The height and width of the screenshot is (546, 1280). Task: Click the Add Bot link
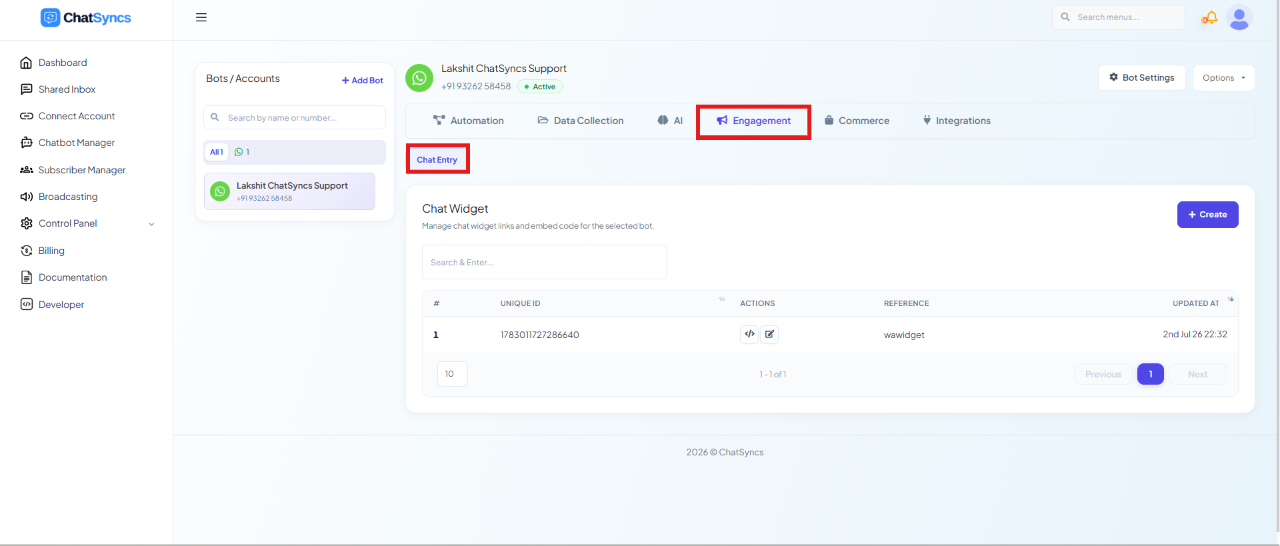(x=362, y=80)
